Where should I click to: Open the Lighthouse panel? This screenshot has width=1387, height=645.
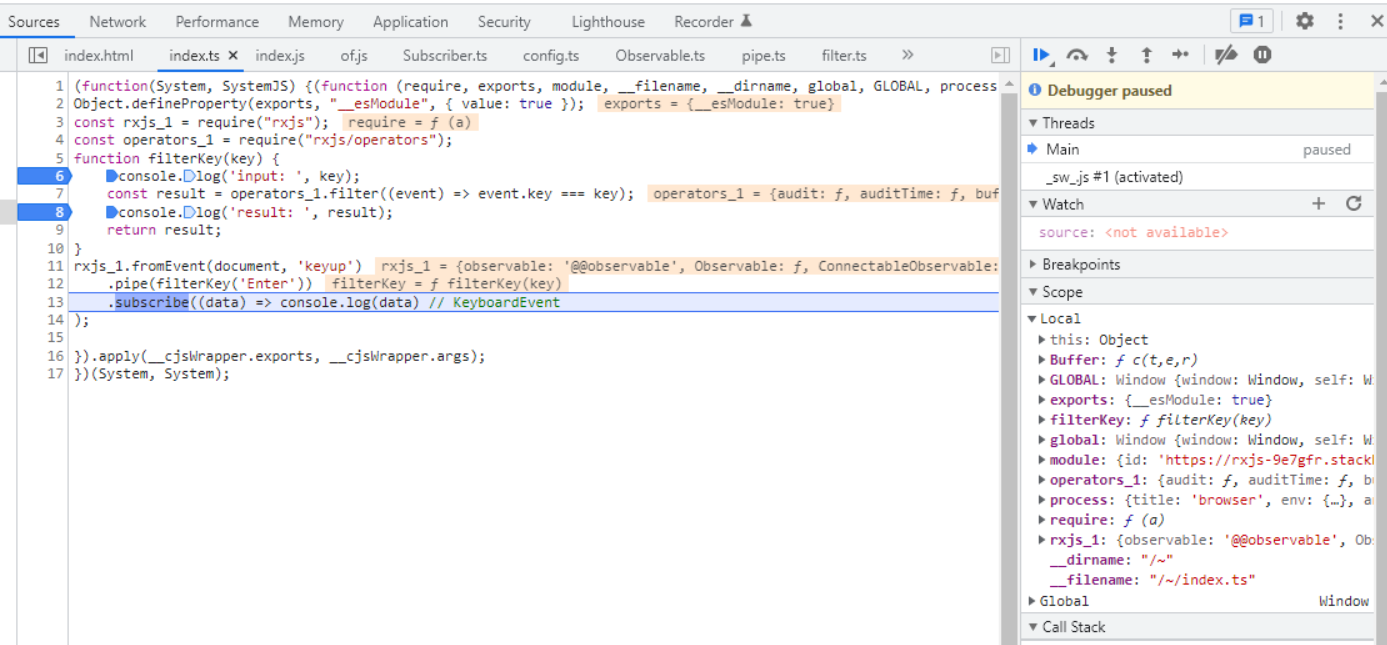pos(608,21)
